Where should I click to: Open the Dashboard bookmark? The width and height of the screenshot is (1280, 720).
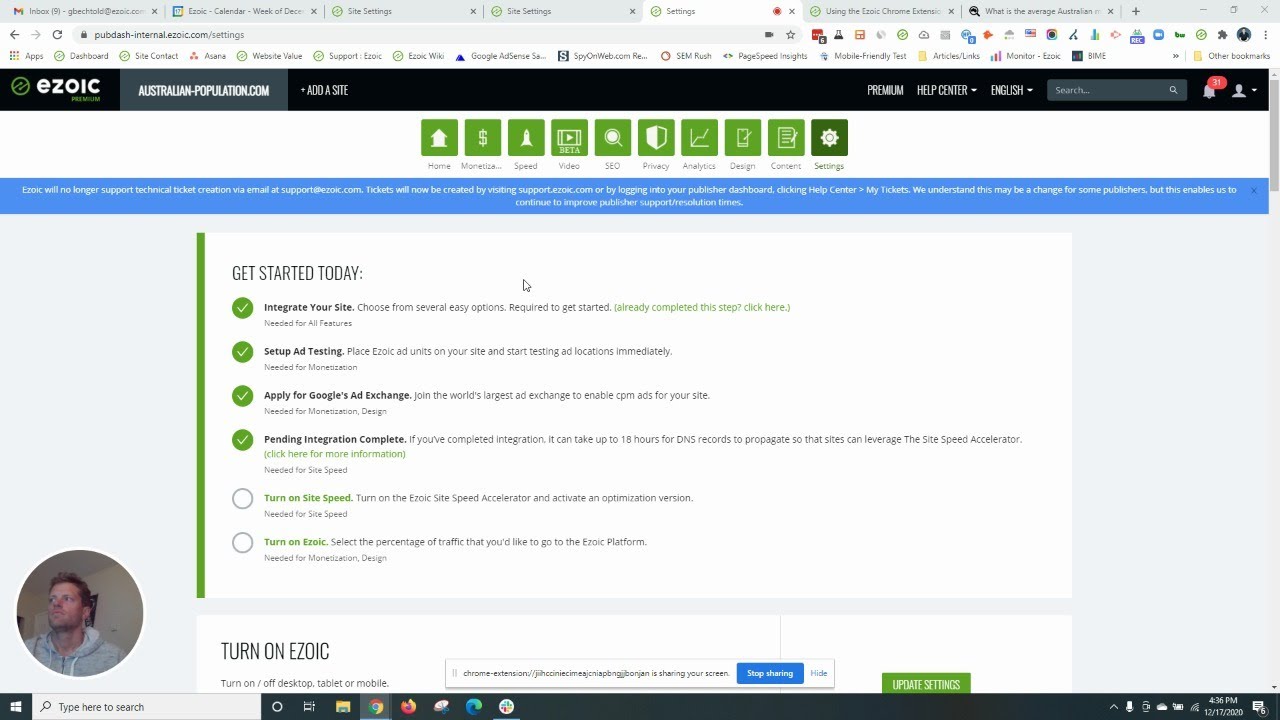pos(81,56)
